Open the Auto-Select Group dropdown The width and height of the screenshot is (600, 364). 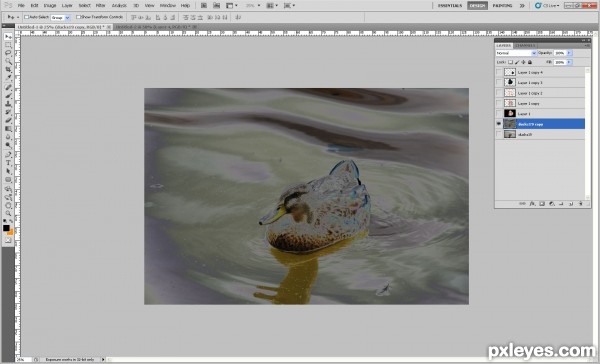pos(61,17)
